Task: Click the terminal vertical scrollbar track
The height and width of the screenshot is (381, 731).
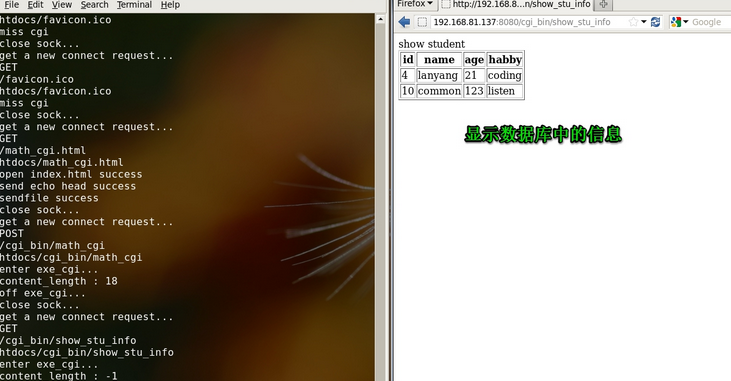Action: pos(380,201)
